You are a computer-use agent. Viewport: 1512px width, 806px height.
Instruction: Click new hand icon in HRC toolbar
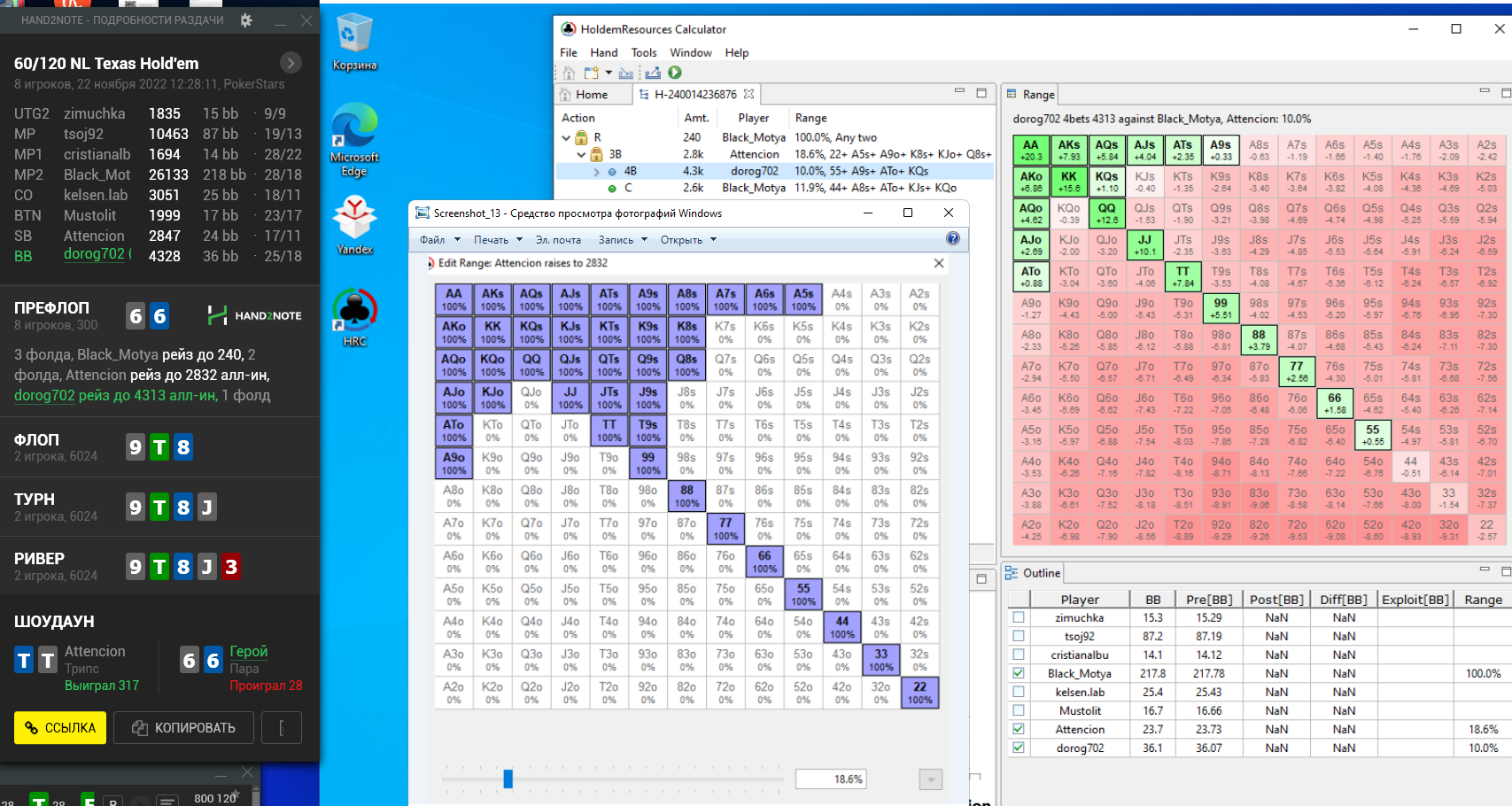pyautogui.click(x=592, y=73)
